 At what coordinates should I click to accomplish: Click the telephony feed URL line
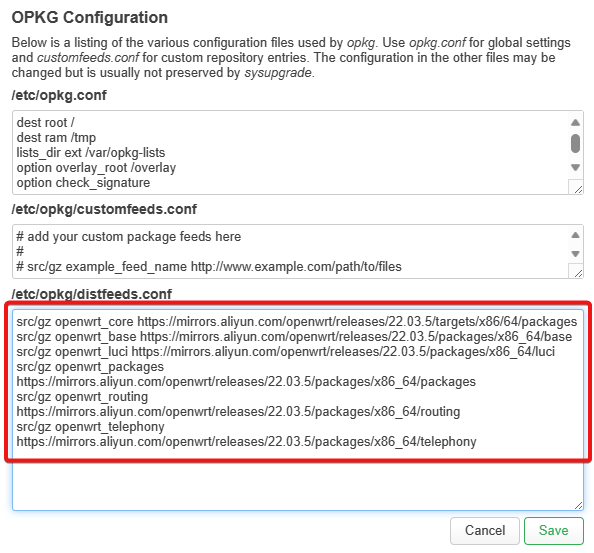246,442
